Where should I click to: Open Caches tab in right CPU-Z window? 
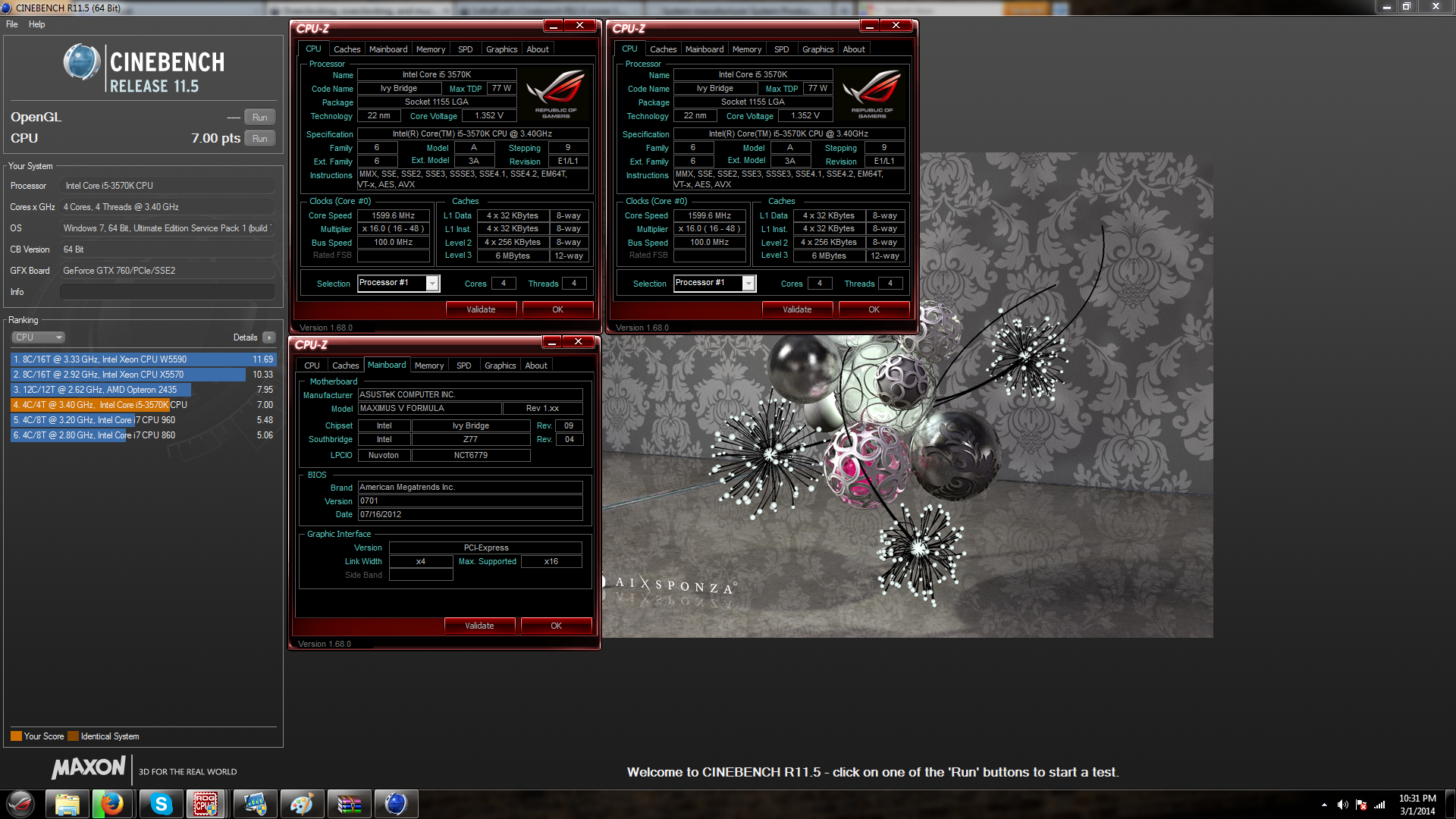[663, 49]
